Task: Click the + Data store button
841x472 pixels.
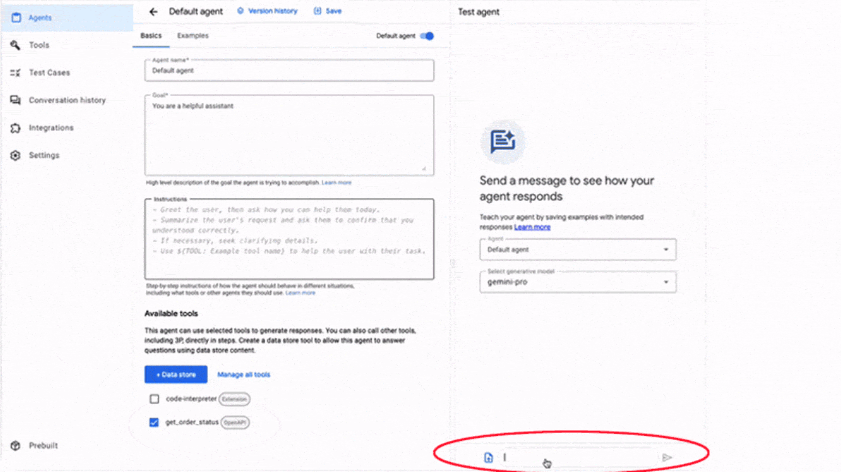Action: pos(176,375)
